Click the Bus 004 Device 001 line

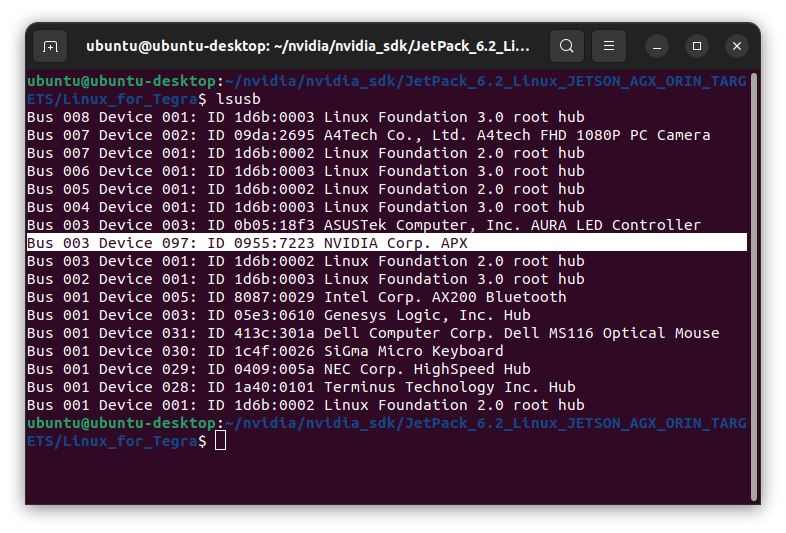pos(306,208)
